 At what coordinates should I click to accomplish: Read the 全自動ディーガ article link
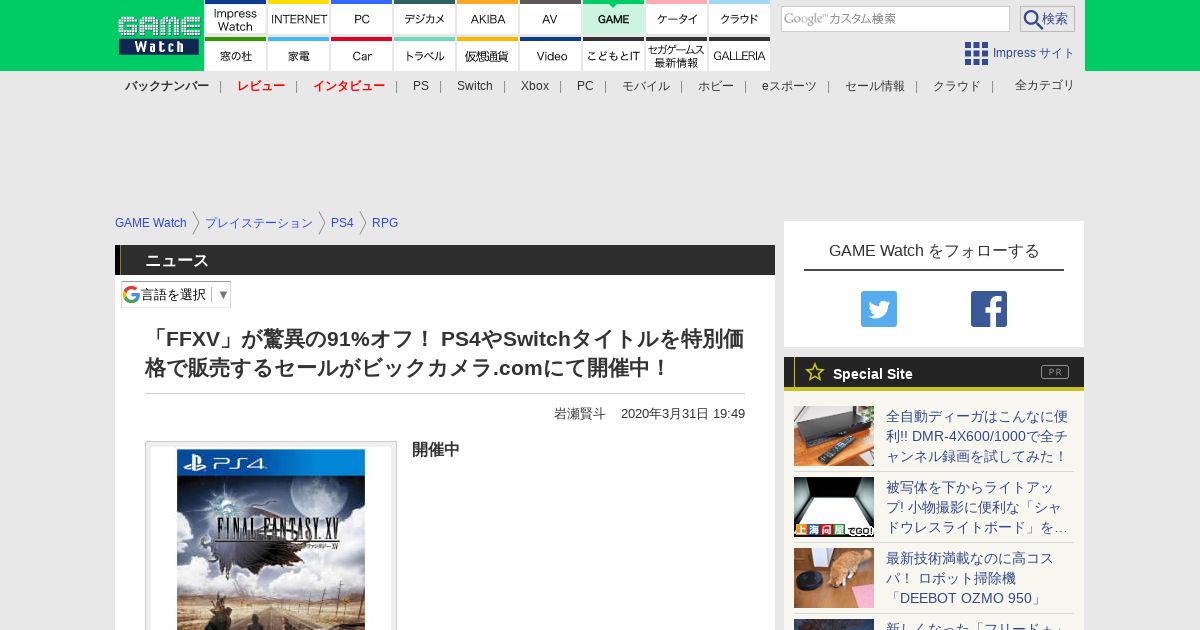(977, 436)
